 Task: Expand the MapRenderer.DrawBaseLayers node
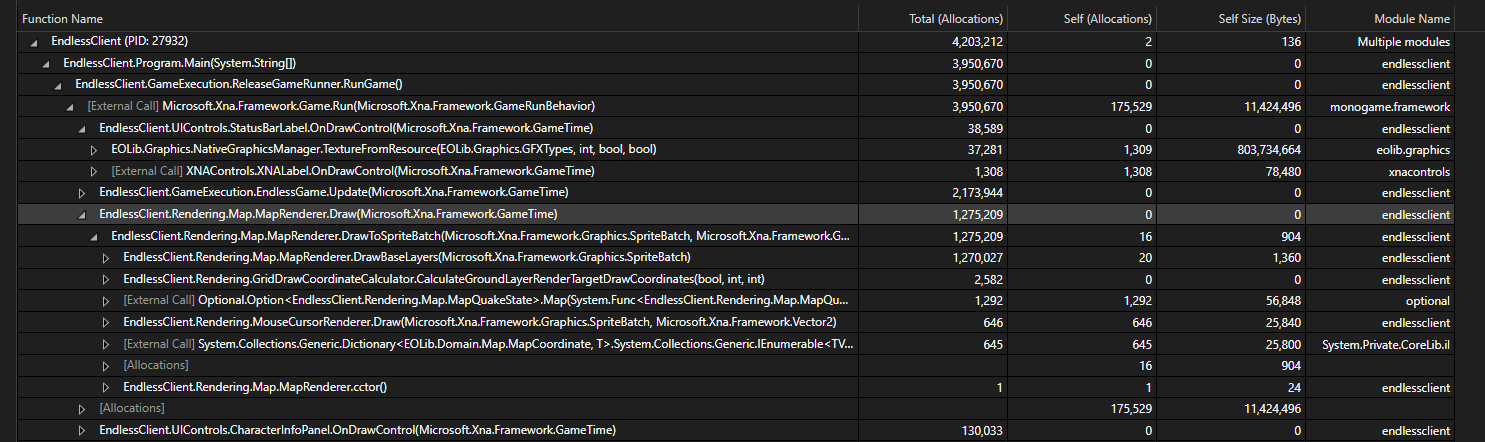coord(106,258)
